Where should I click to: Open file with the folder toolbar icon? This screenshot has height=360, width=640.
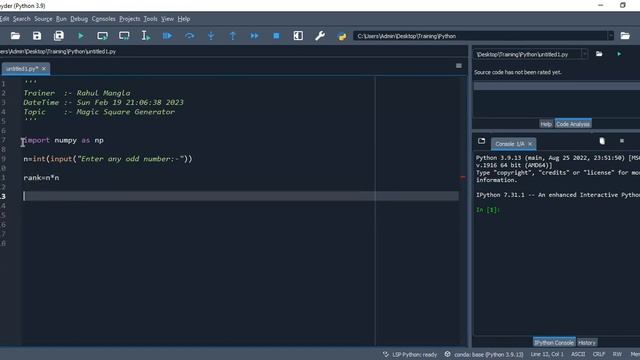(15, 36)
